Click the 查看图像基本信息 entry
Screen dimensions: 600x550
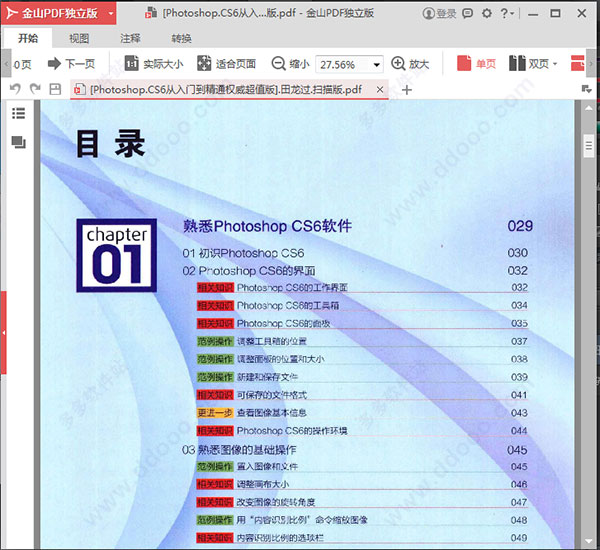point(272,413)
